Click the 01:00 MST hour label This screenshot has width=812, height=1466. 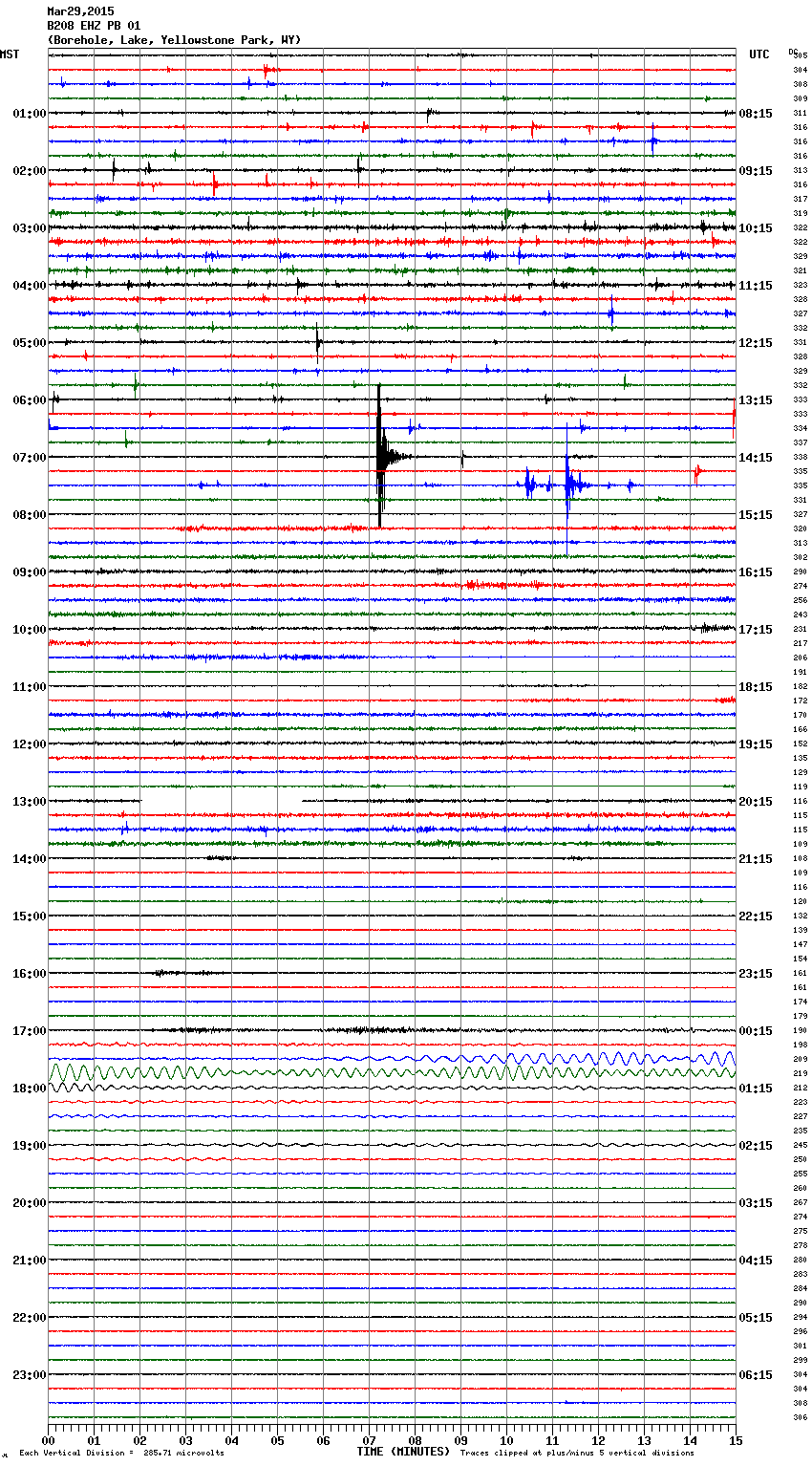[30, 114]
